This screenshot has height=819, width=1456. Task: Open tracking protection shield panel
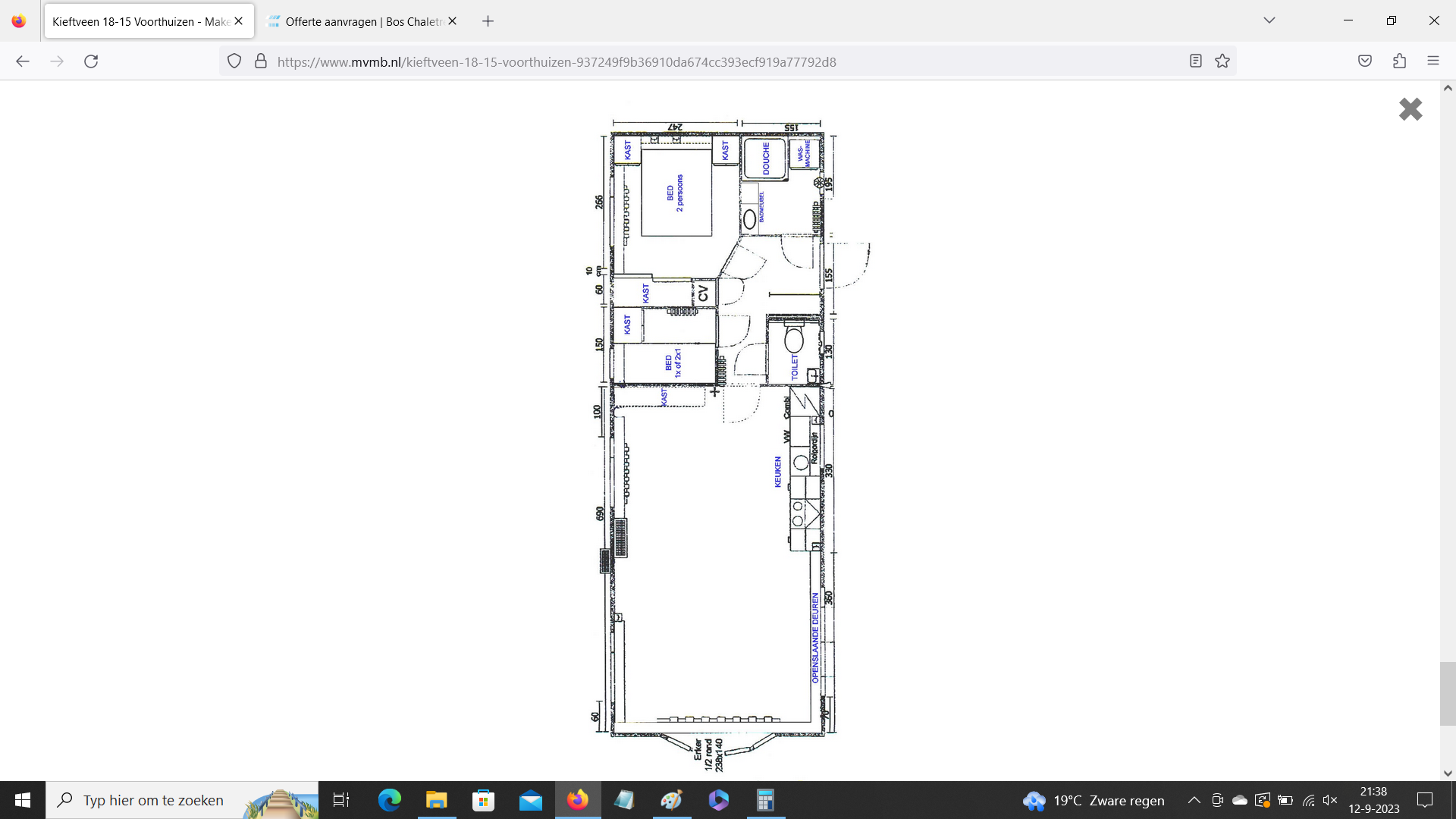point(234,61)
